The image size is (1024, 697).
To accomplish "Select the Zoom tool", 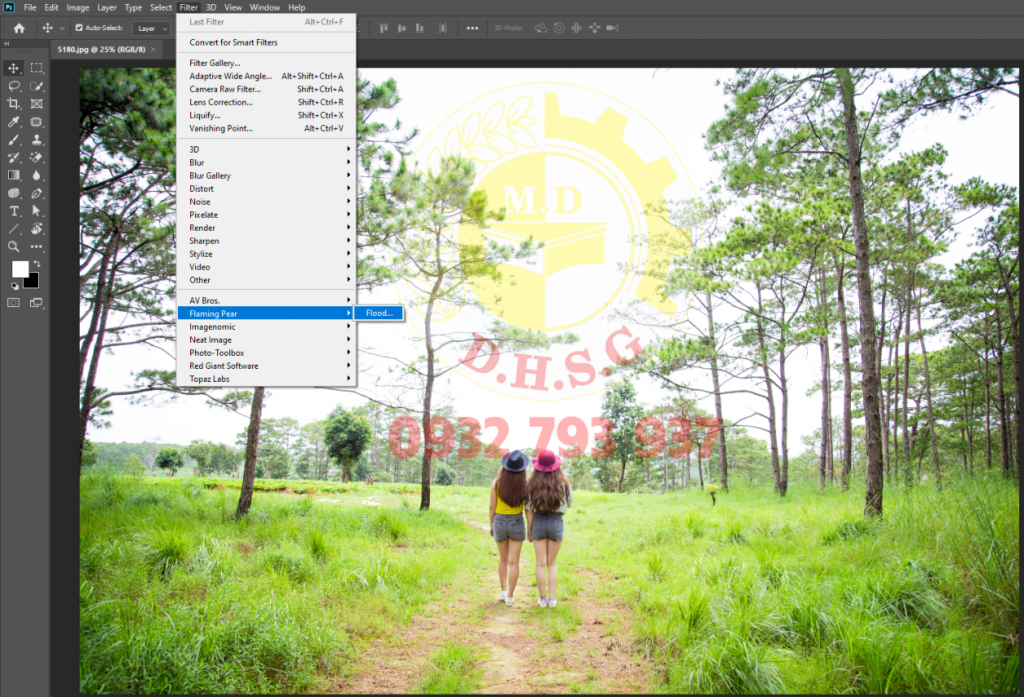I will pos(13,246).
